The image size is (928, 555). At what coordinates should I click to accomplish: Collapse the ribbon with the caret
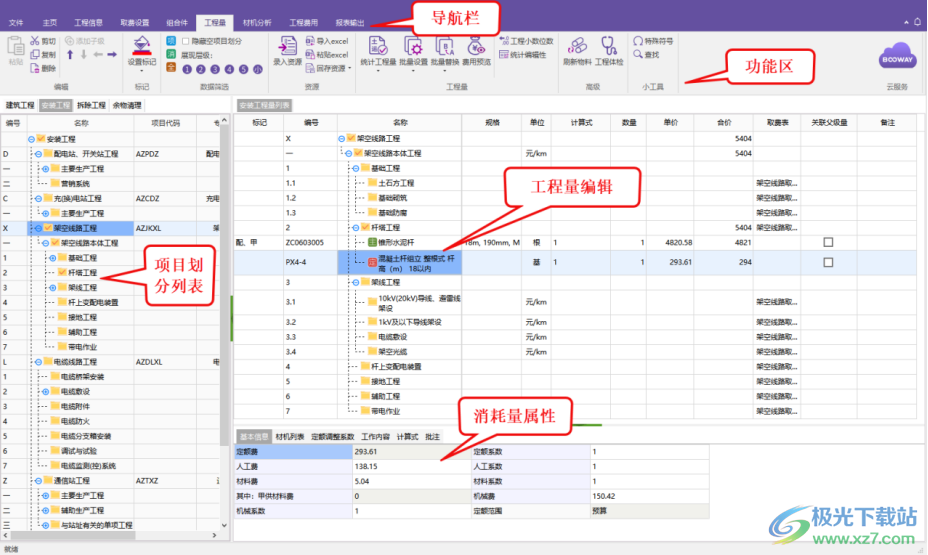pyautogui.click(x=906, y=22)
